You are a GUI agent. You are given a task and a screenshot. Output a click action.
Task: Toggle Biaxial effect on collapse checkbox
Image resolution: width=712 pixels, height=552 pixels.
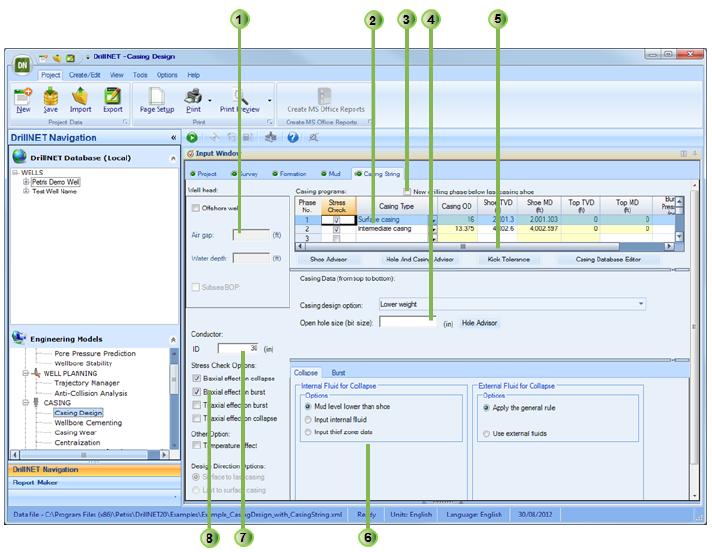197,378
